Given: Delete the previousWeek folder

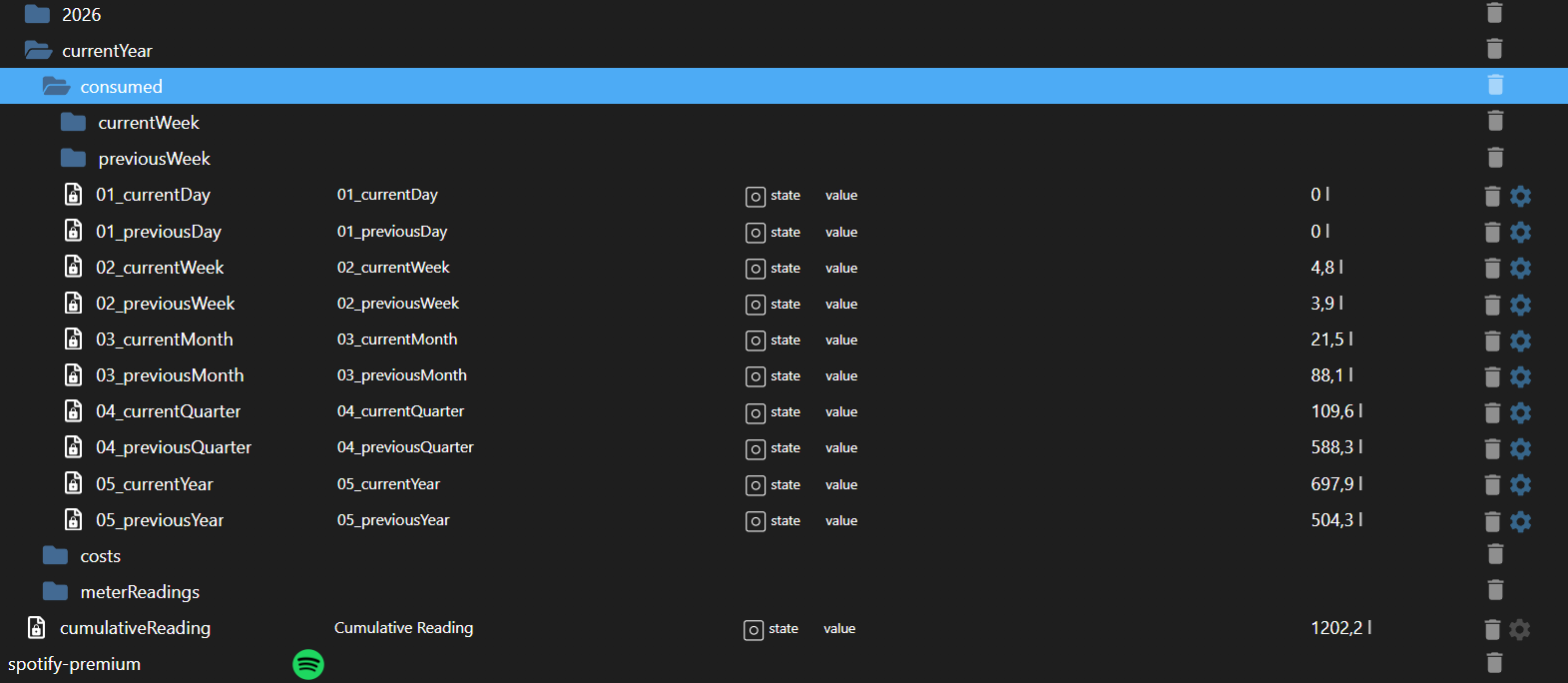Looking at the screenshot, I should coord(1494,158).
